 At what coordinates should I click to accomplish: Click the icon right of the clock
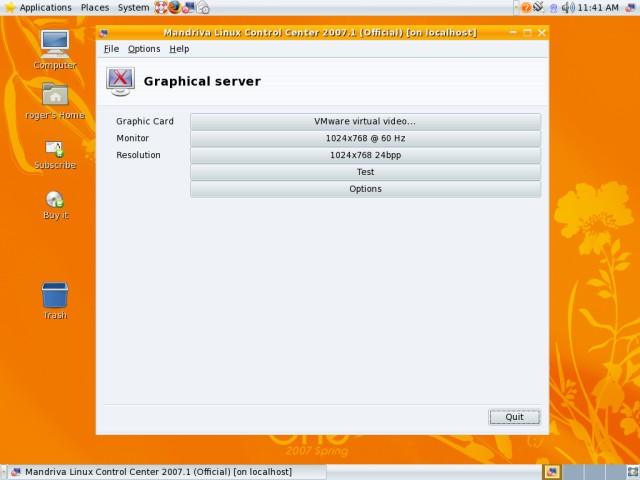(x=631, y=7)
